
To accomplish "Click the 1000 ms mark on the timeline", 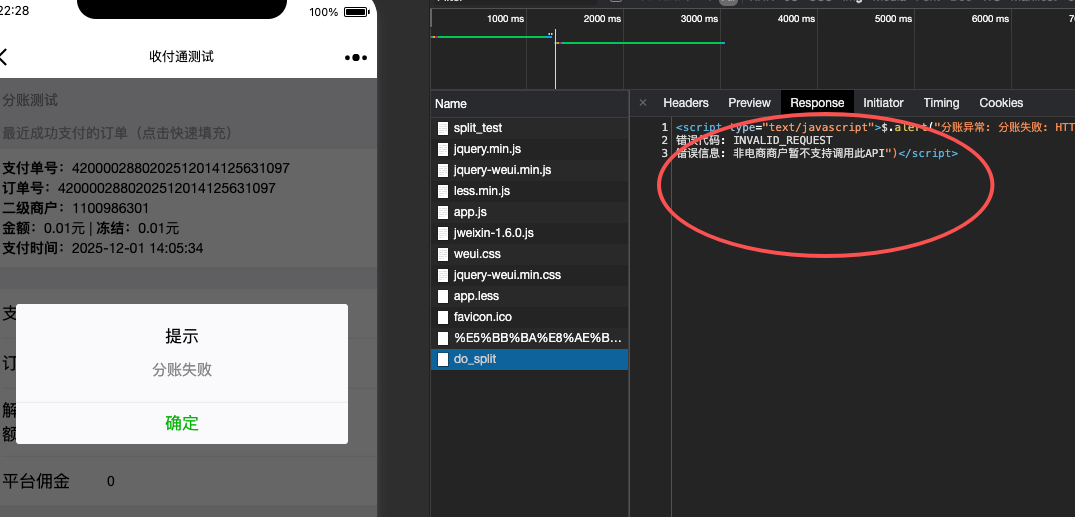I will coord(505,19).
